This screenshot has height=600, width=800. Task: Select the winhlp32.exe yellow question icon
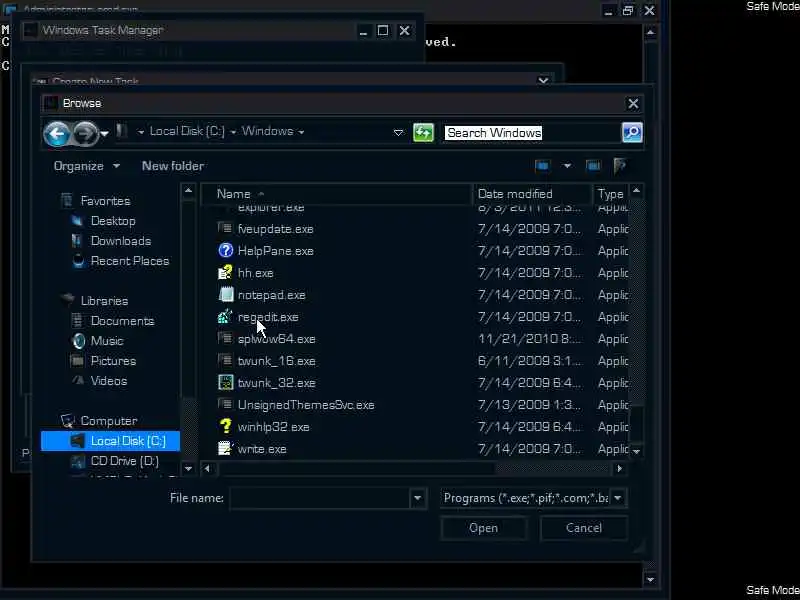click(226, 427)
